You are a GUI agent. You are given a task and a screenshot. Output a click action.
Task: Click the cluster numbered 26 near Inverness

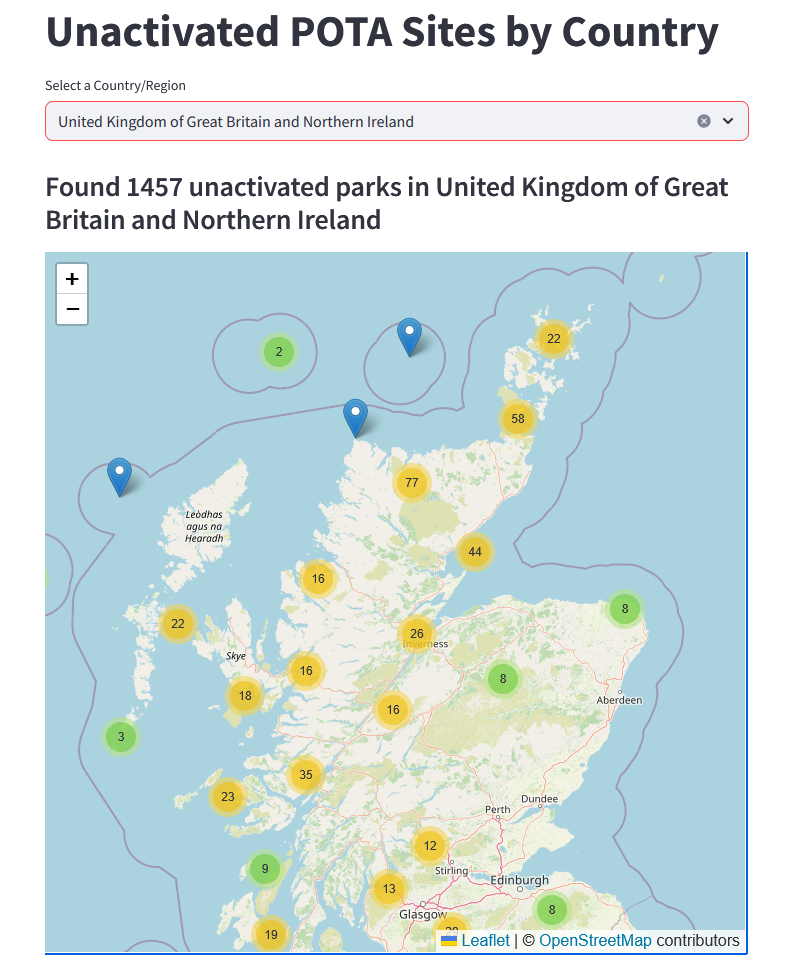tap(417, 633)
